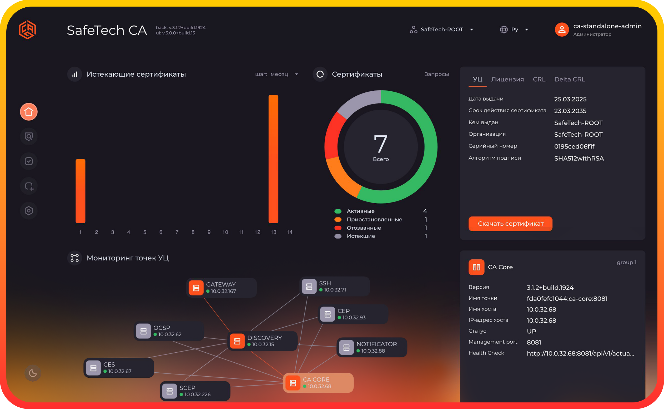This screenshot has height=409, width=664.
Task: Switch to the Delta CRL tab
Action: pyautogui.click(x=570, y=80)
